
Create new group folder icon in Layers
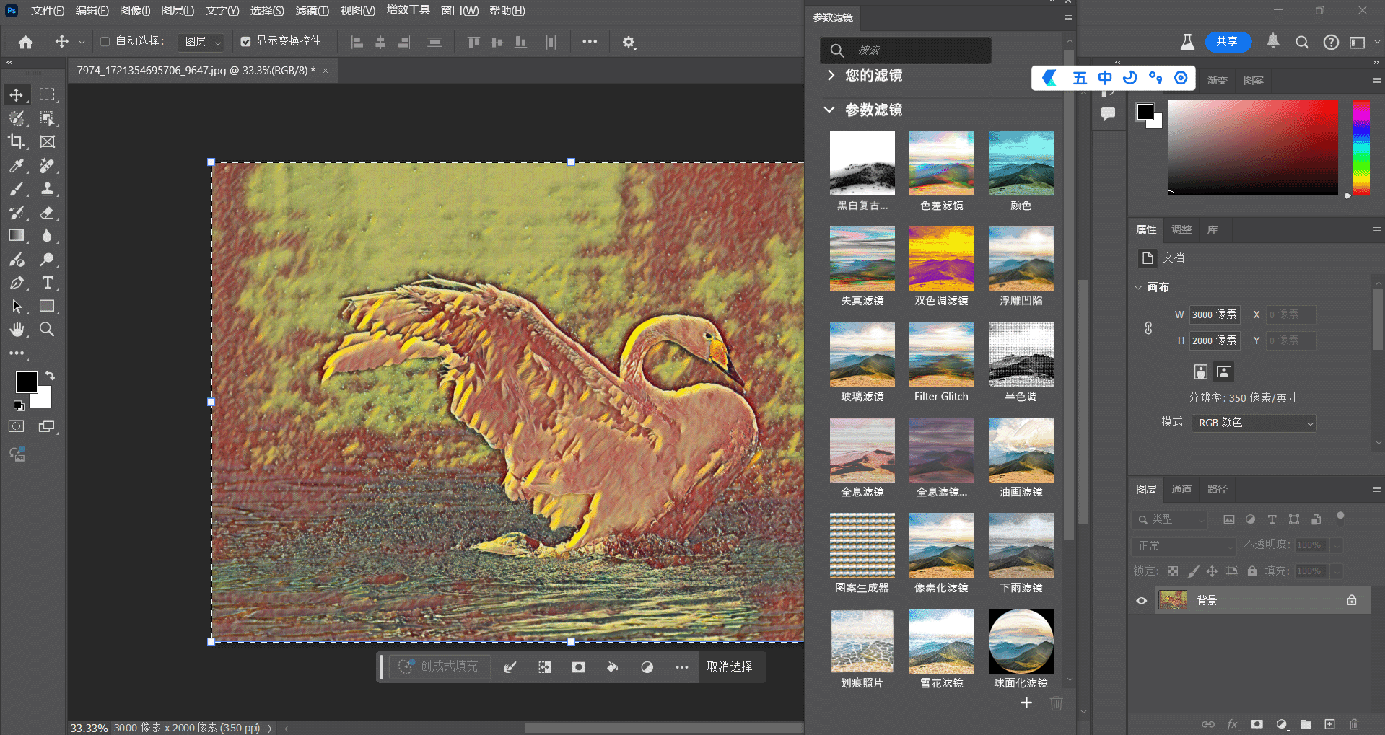1306,724
